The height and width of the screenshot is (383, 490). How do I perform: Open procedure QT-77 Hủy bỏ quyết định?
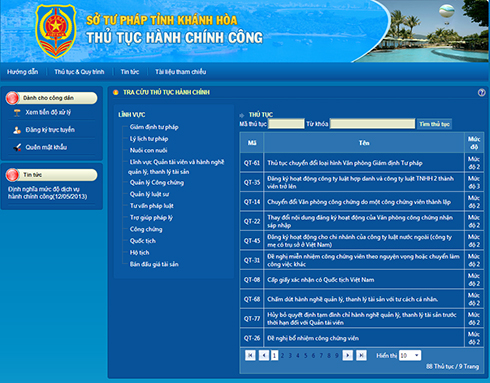tap(362, 319)
